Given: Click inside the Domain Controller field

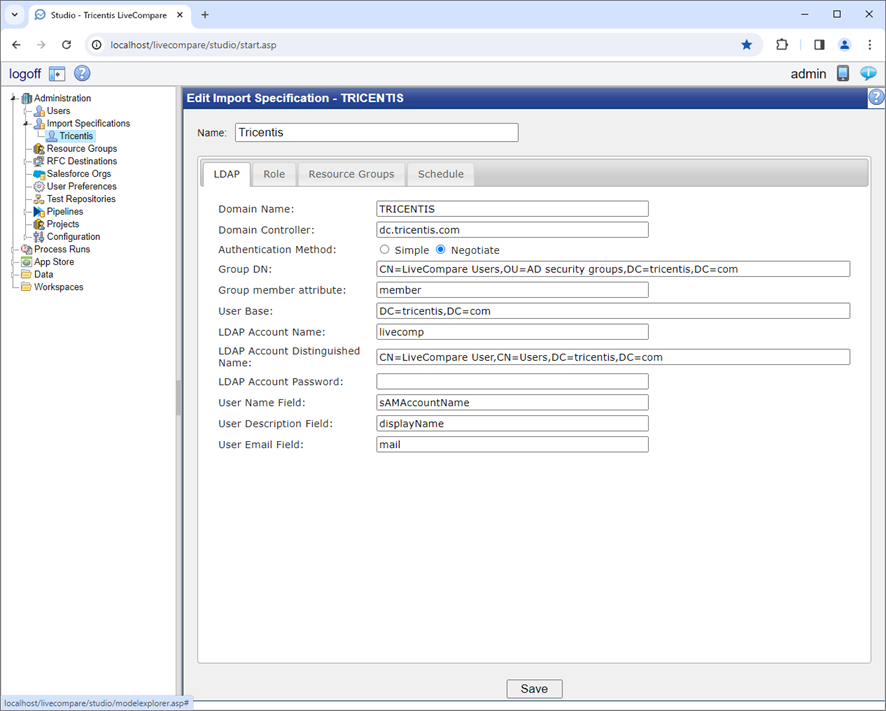Looking at the screenshot, I should click(x=512, y=230).
